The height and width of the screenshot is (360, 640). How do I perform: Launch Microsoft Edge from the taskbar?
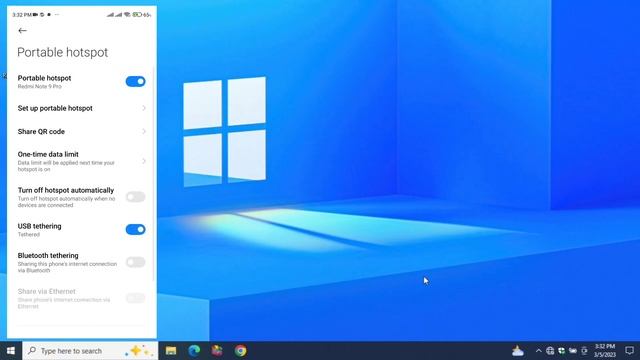point(194,351)
